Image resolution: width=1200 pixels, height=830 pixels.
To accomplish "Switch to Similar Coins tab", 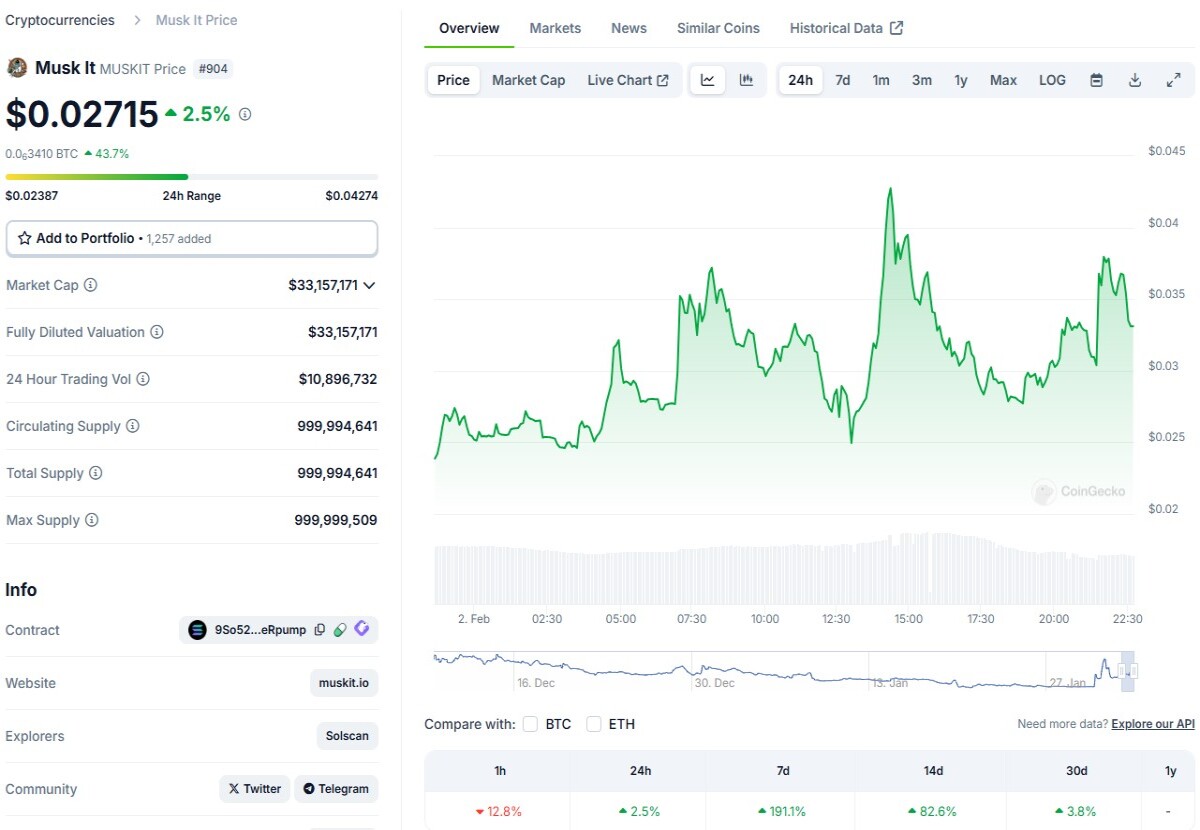I will tap(718, 28).
